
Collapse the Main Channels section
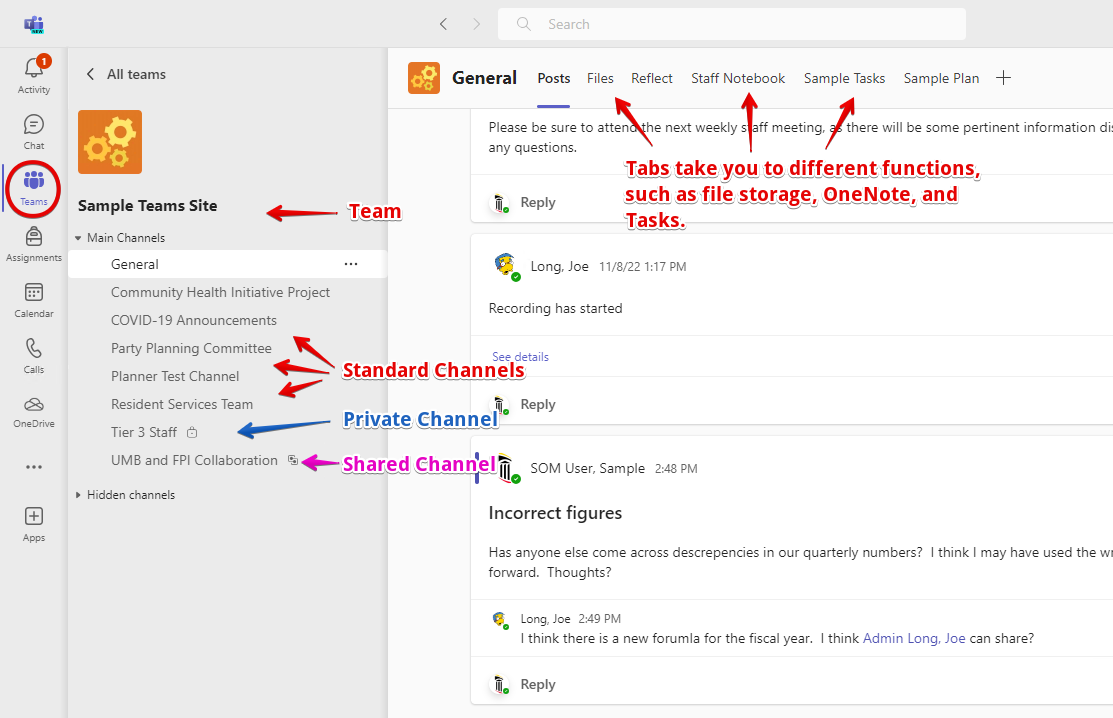[x=79, y=238]
